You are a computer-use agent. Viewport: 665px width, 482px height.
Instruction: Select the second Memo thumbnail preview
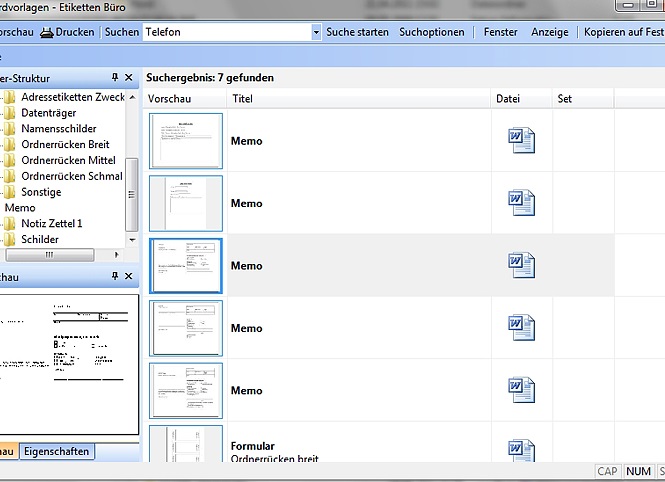pyautogui.click(x=186, y=203)
